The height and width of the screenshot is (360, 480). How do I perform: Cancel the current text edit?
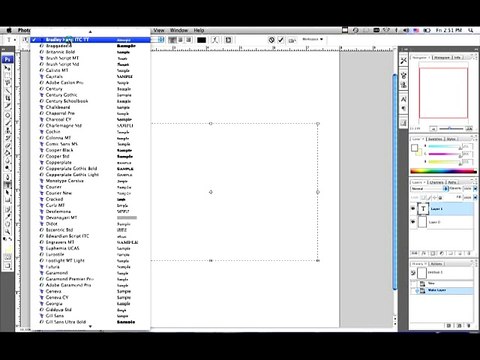coord(272,40)
